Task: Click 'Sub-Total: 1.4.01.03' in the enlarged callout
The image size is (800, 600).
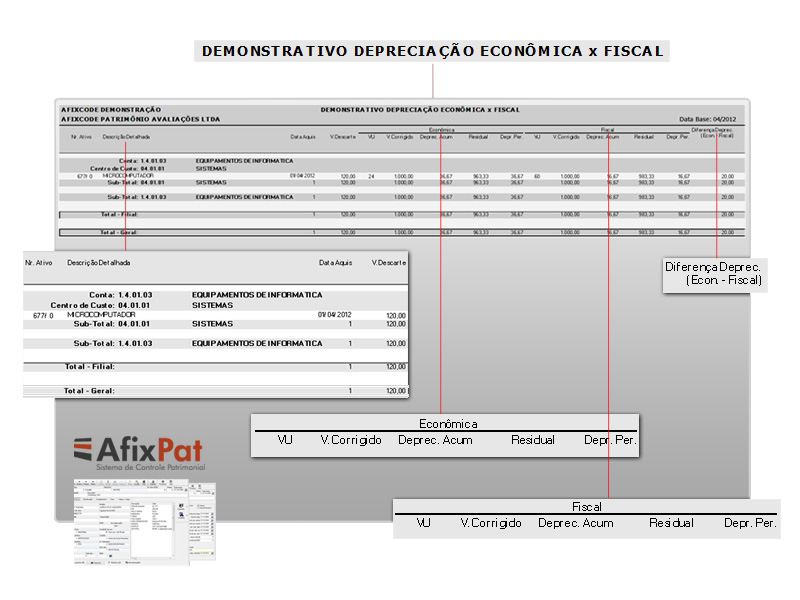Action: click(x=113, y=343)
